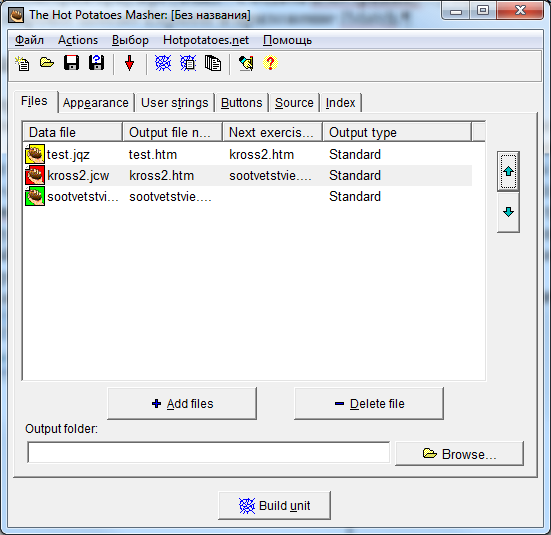
Task: Click the configuration pencil toolbar icon
Action: coord(246,63)
